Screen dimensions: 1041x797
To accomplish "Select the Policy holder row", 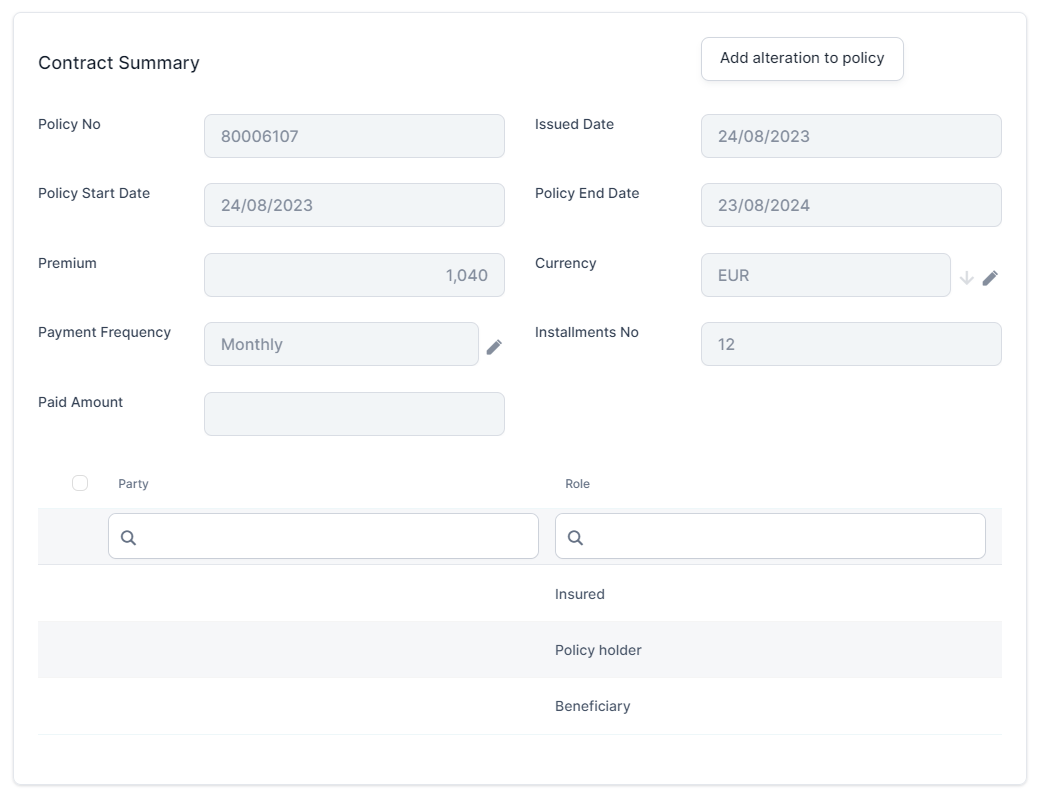I will coord(598,650).
